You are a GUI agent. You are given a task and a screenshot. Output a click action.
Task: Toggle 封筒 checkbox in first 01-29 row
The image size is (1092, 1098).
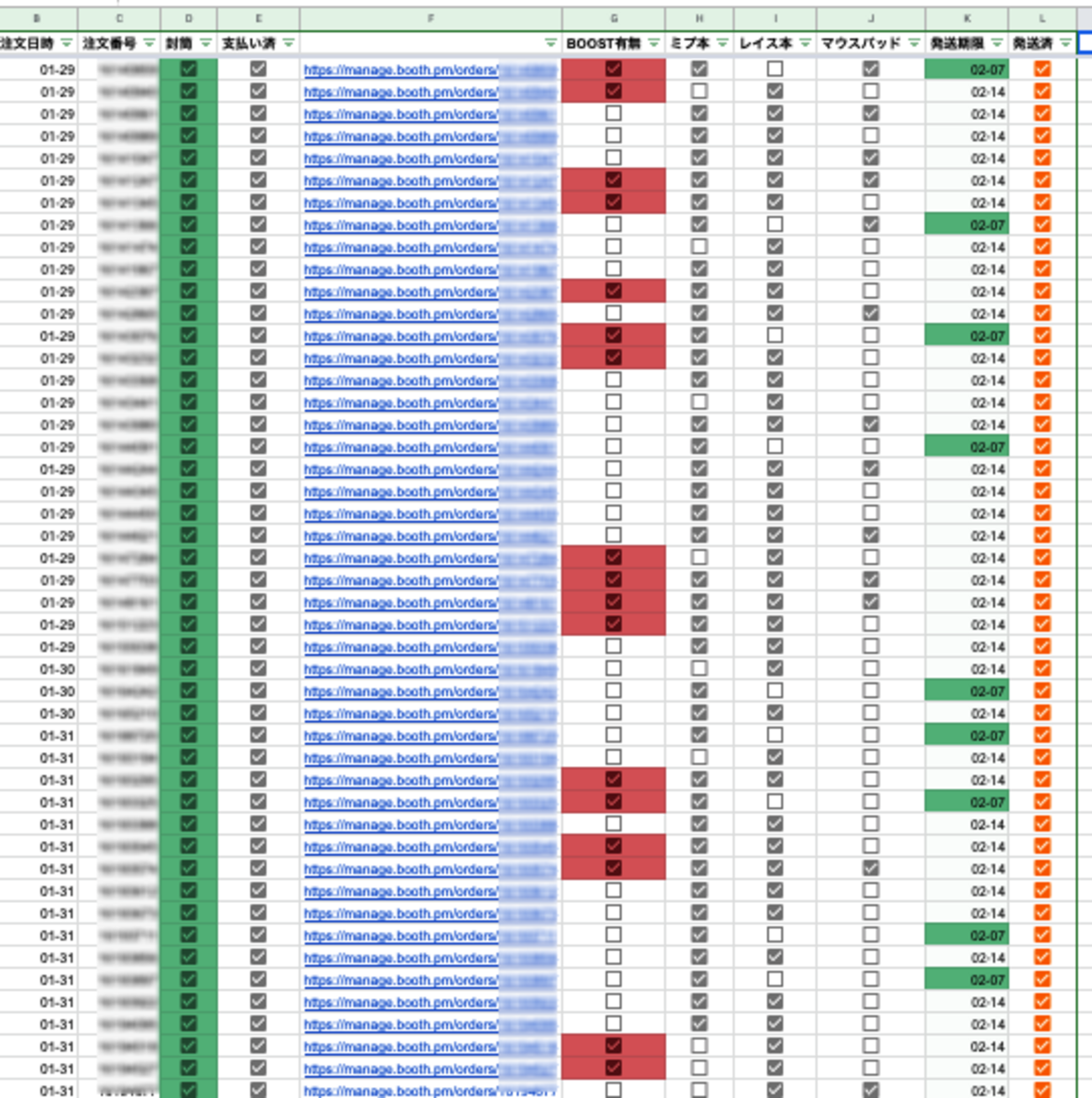coord(188,69)
